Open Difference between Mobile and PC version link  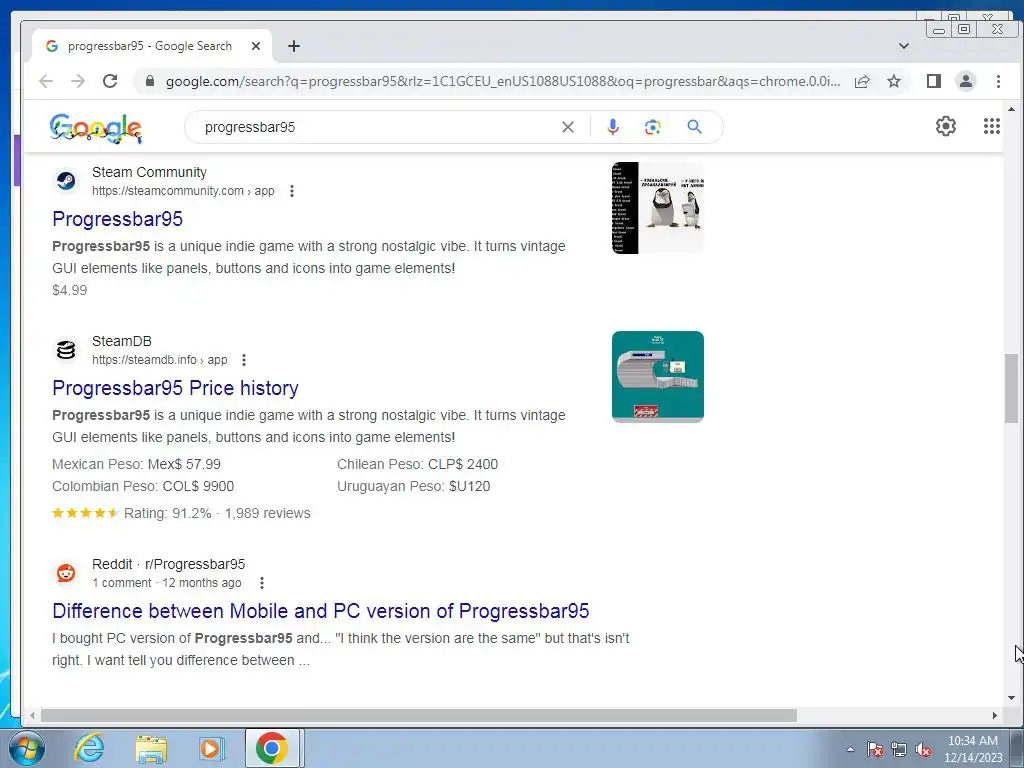(x=321, y=611)
